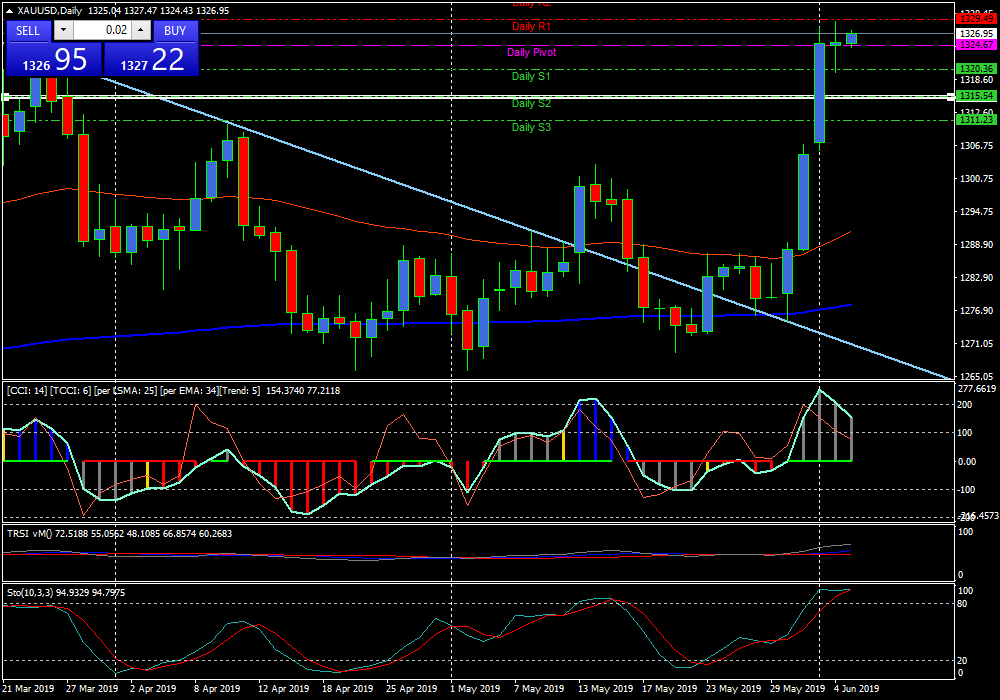
Task: Select the Daily S3 label
Action: tap(531, 127)
